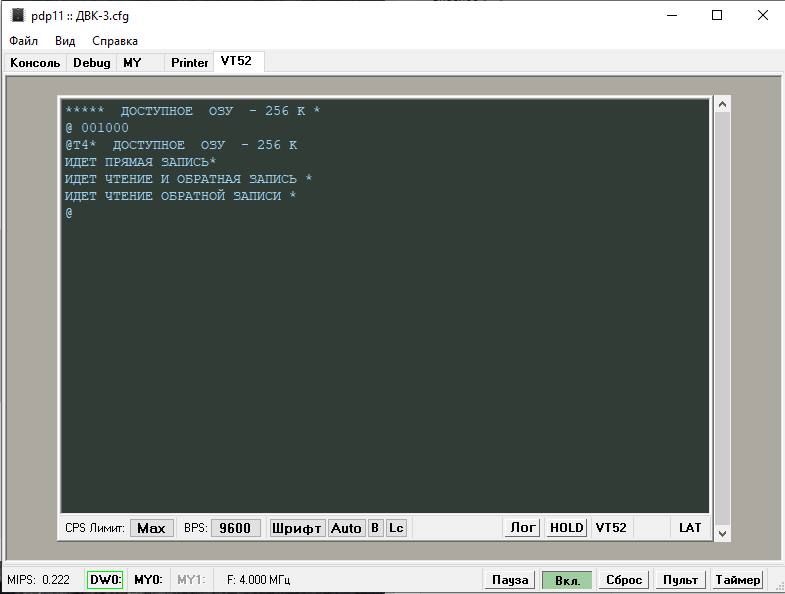Open the Справка menu
The width and height of the screenshot is (785, 594).
[x=115, y=41]
